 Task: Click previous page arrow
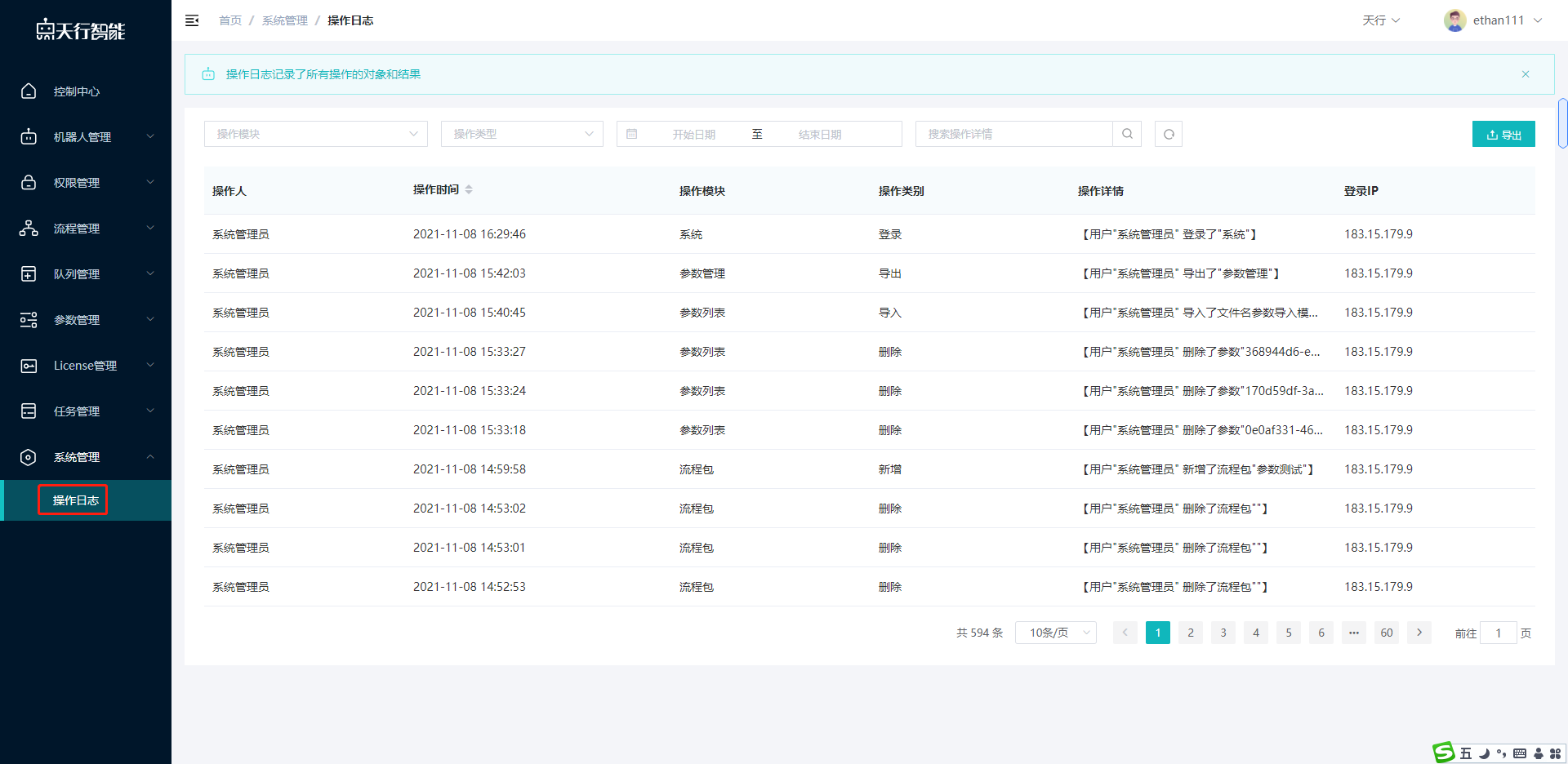1125,633
